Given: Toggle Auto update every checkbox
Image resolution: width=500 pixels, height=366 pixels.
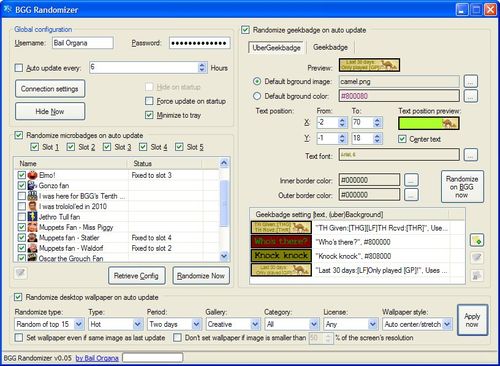Looking at the screenshot, I should [19, 68].
